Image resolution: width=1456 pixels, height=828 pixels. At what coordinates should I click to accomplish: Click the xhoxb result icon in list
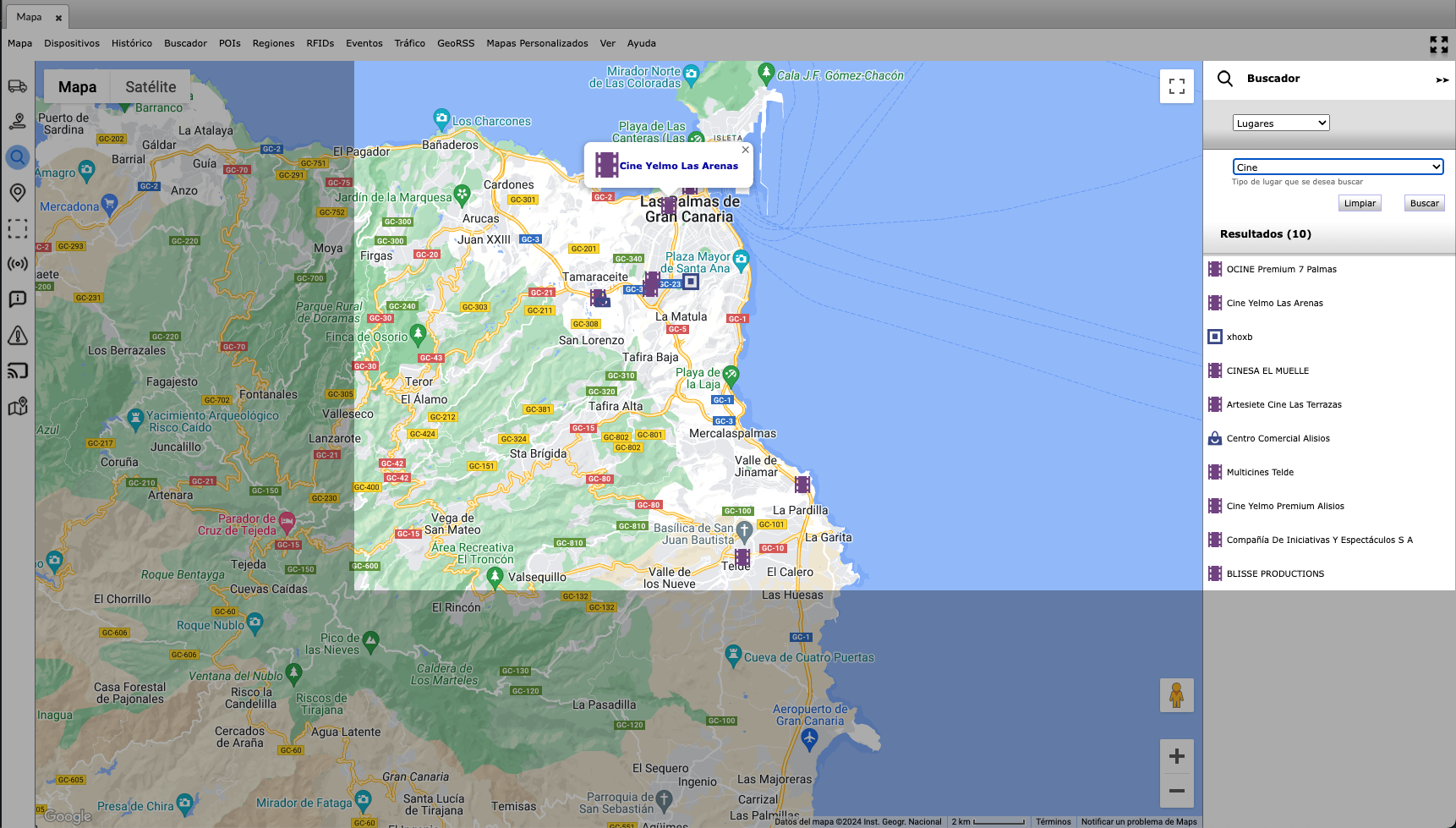point(1215,337)
